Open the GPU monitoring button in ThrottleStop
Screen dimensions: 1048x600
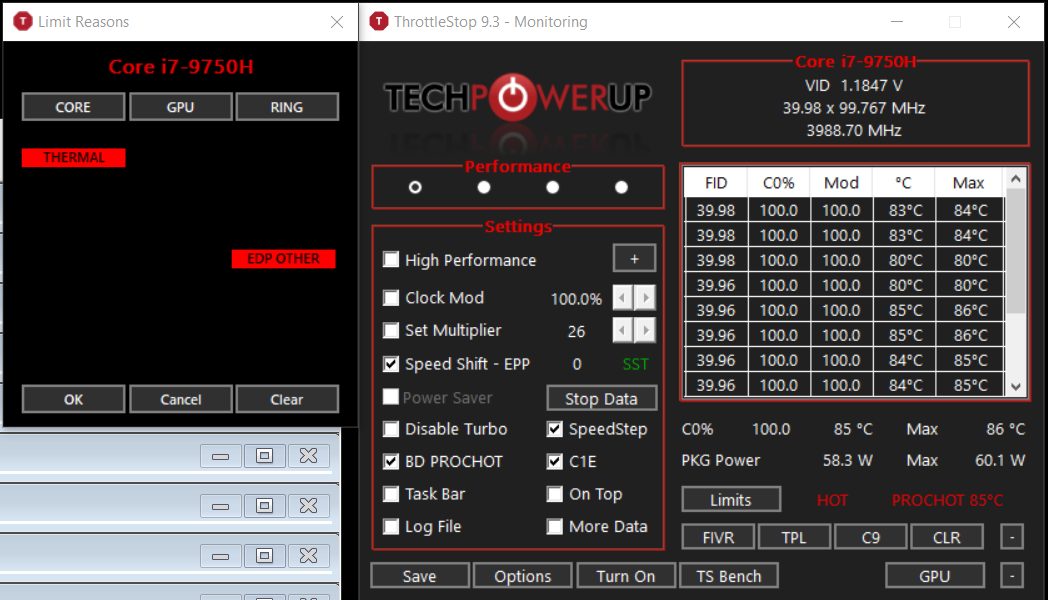click(x=934, y=576)
